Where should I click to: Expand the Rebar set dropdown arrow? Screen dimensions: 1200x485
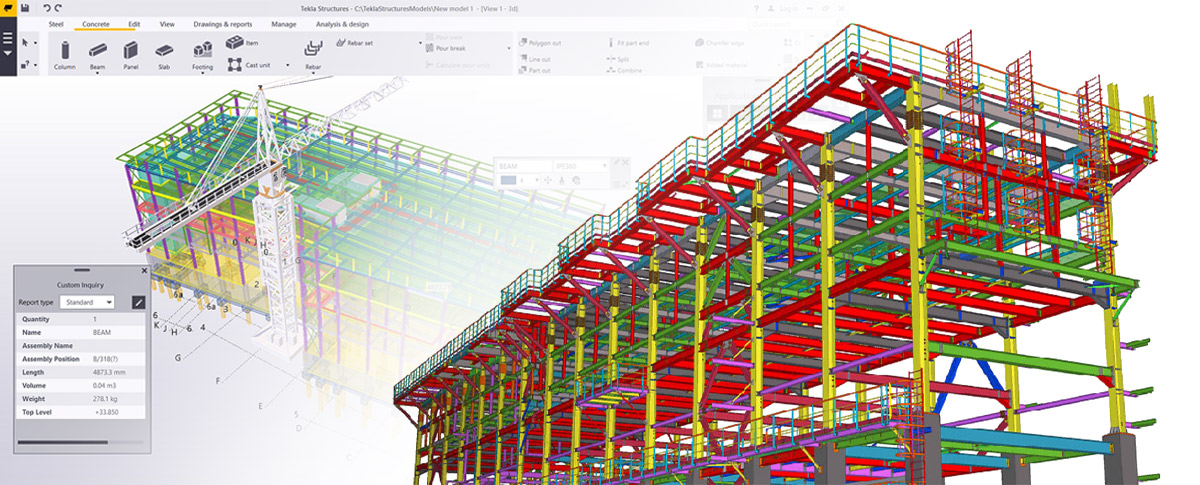pyautogui.click(x=420, y=44)
